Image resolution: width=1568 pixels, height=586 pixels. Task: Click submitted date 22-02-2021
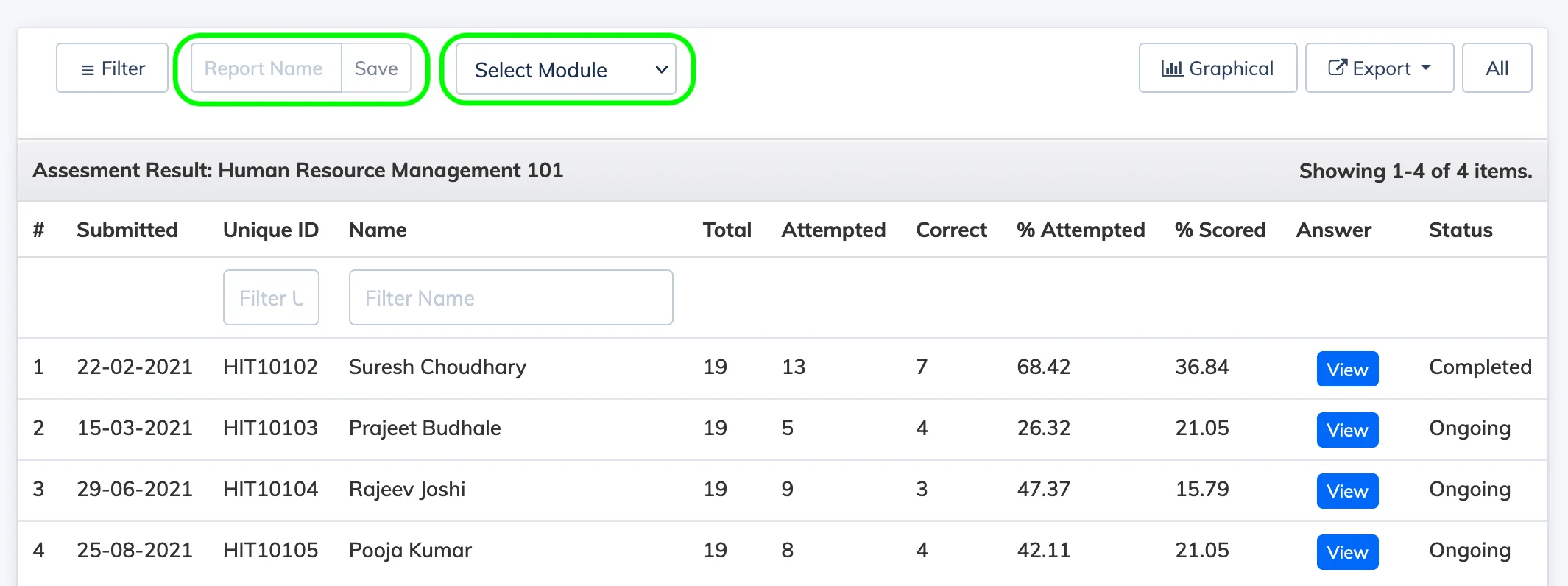pyautogui.click(x=135, y=367)
